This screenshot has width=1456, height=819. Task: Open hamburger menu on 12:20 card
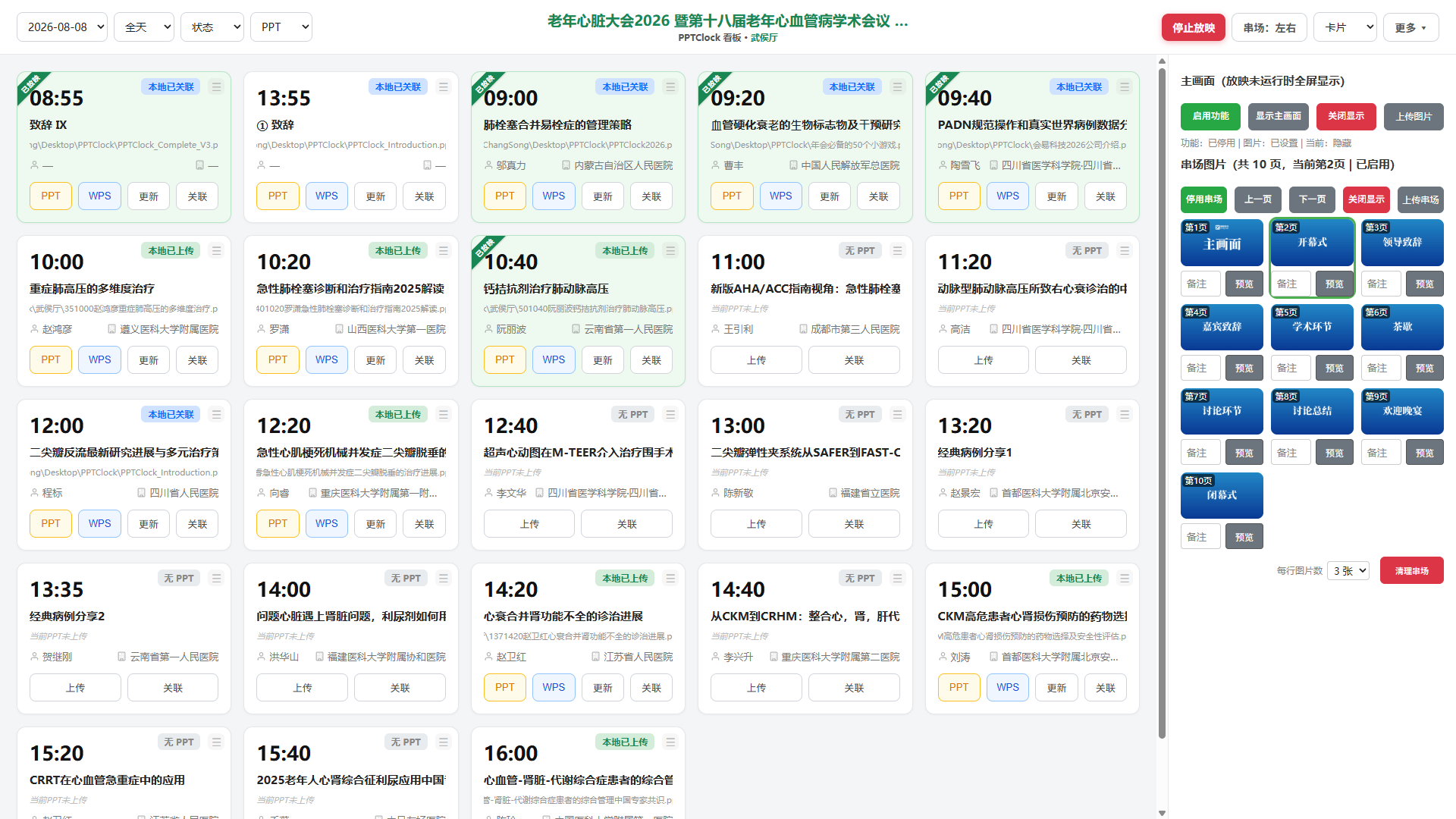(x=444, y=415)
